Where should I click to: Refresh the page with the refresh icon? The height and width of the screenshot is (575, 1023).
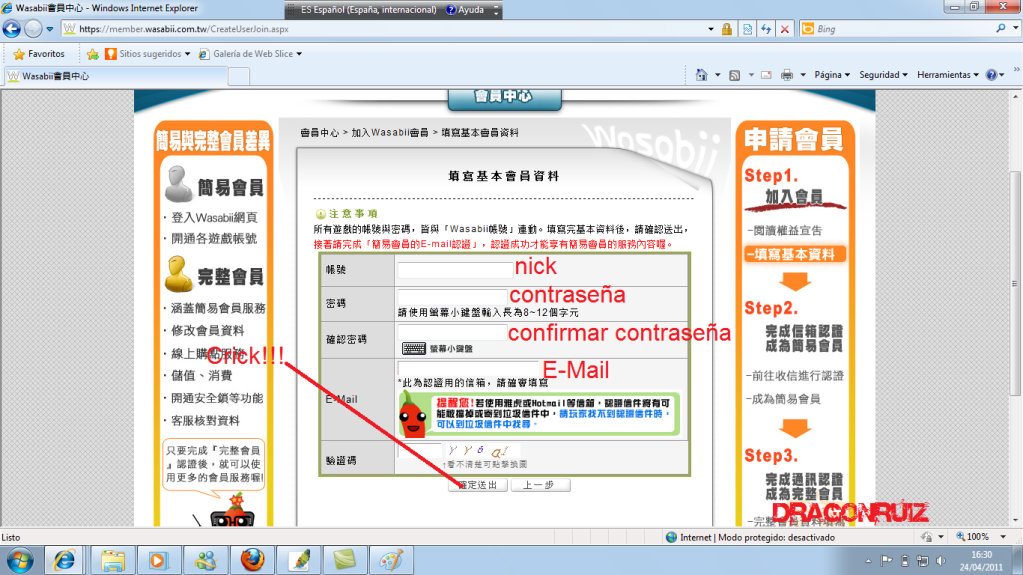[766, 29]
